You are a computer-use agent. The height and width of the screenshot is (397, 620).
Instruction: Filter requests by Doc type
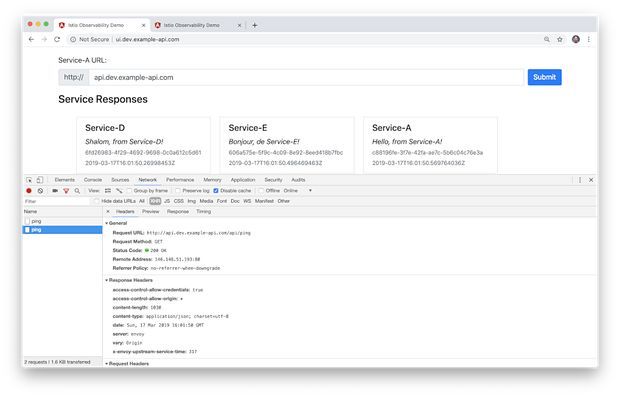[235, 201]
